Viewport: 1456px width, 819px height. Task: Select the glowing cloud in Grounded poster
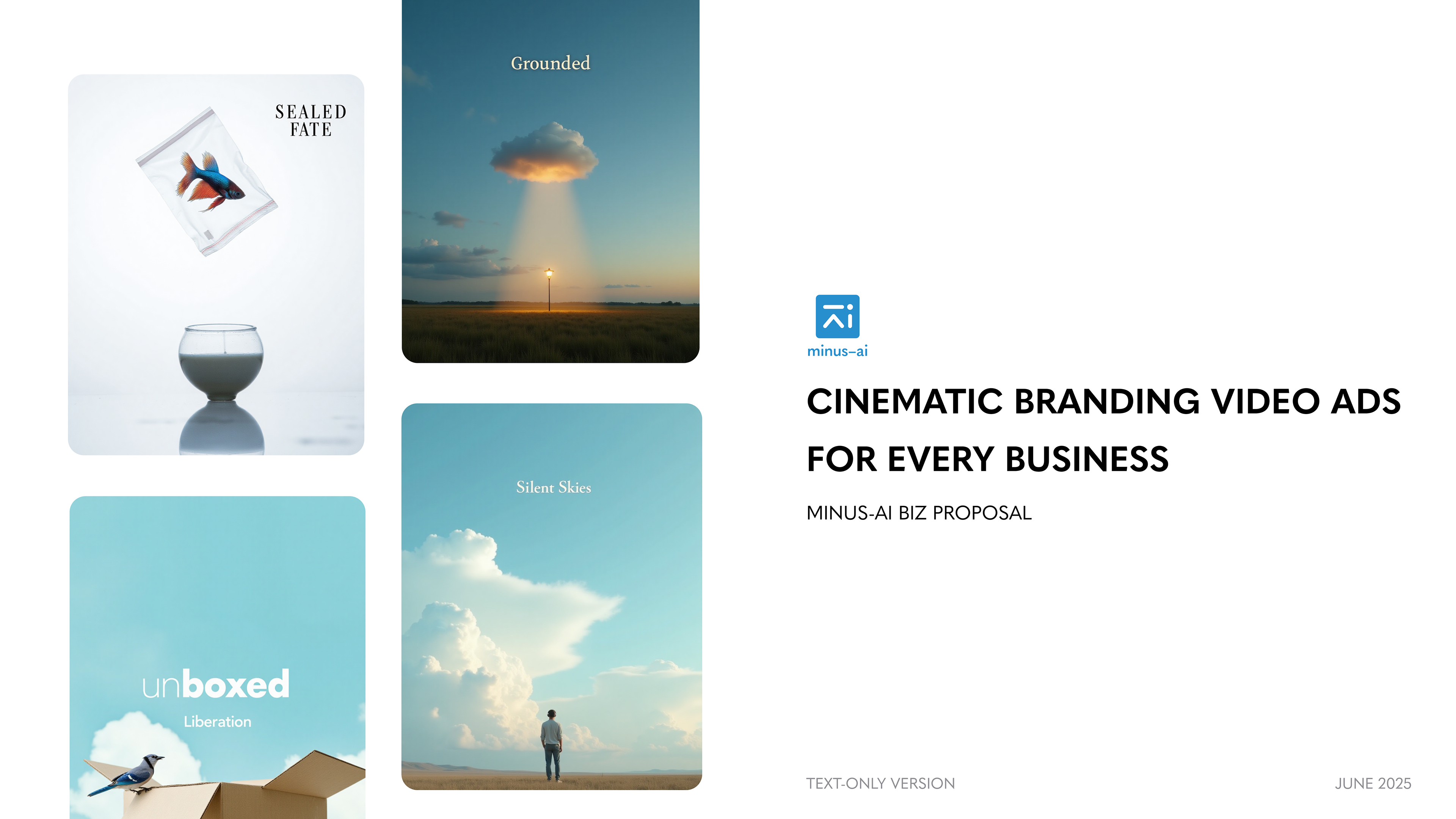(x=544, y=154)
